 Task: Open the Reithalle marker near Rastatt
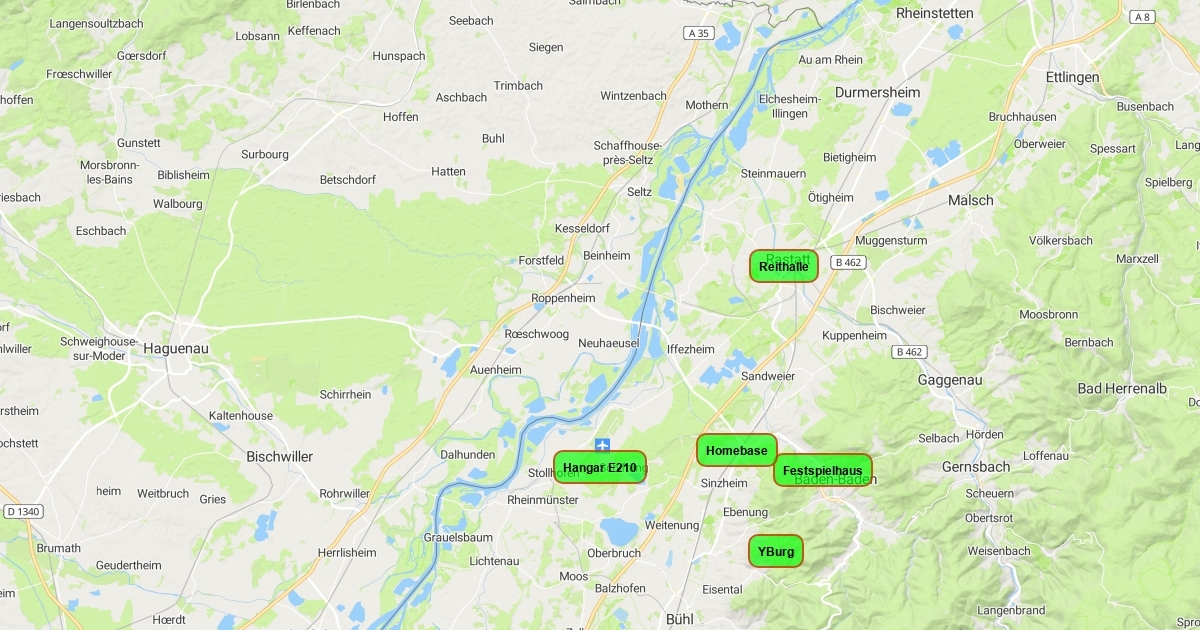[x=784, y=266]
